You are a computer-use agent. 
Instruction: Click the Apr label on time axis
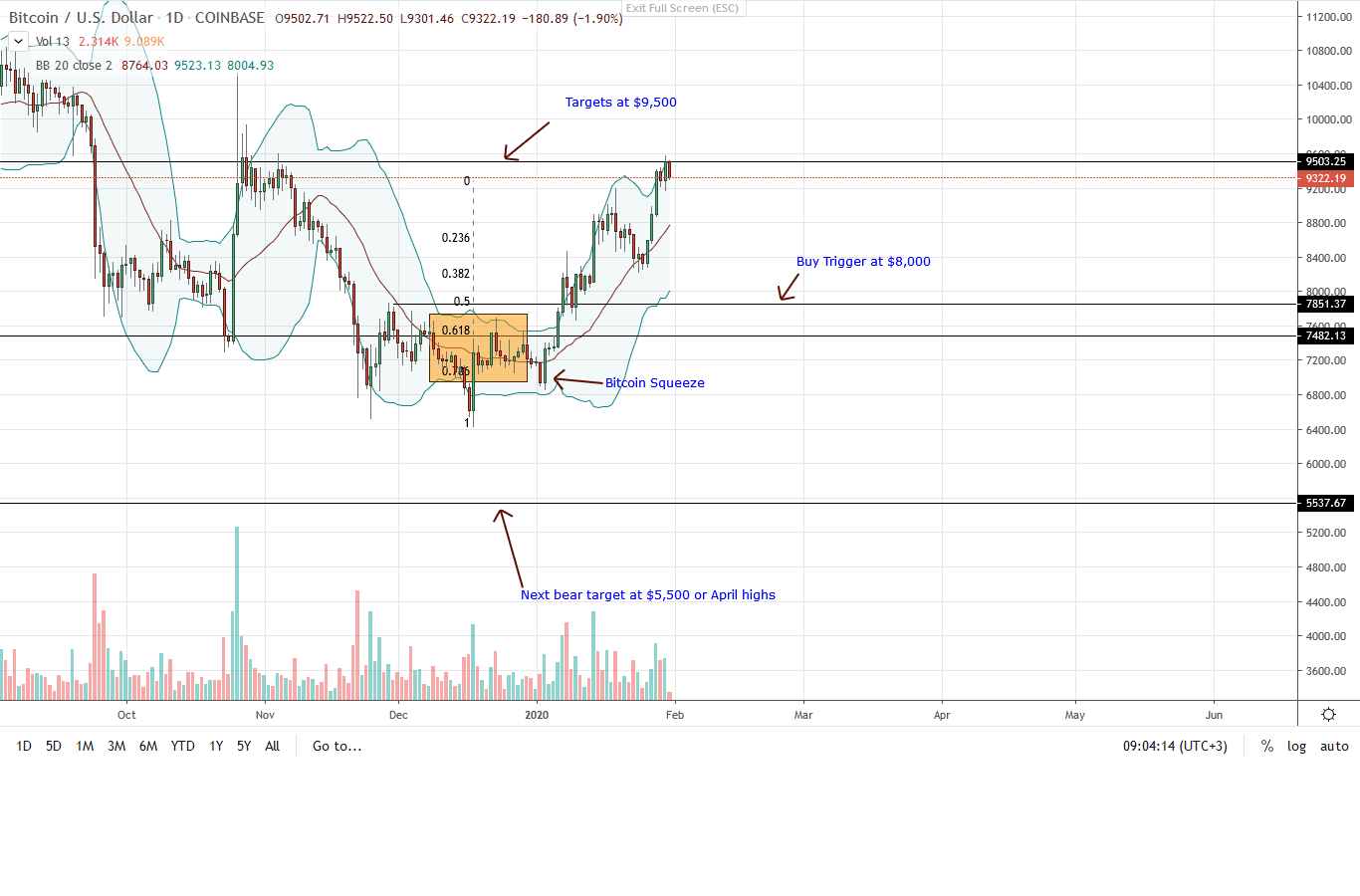pos(942,715)
